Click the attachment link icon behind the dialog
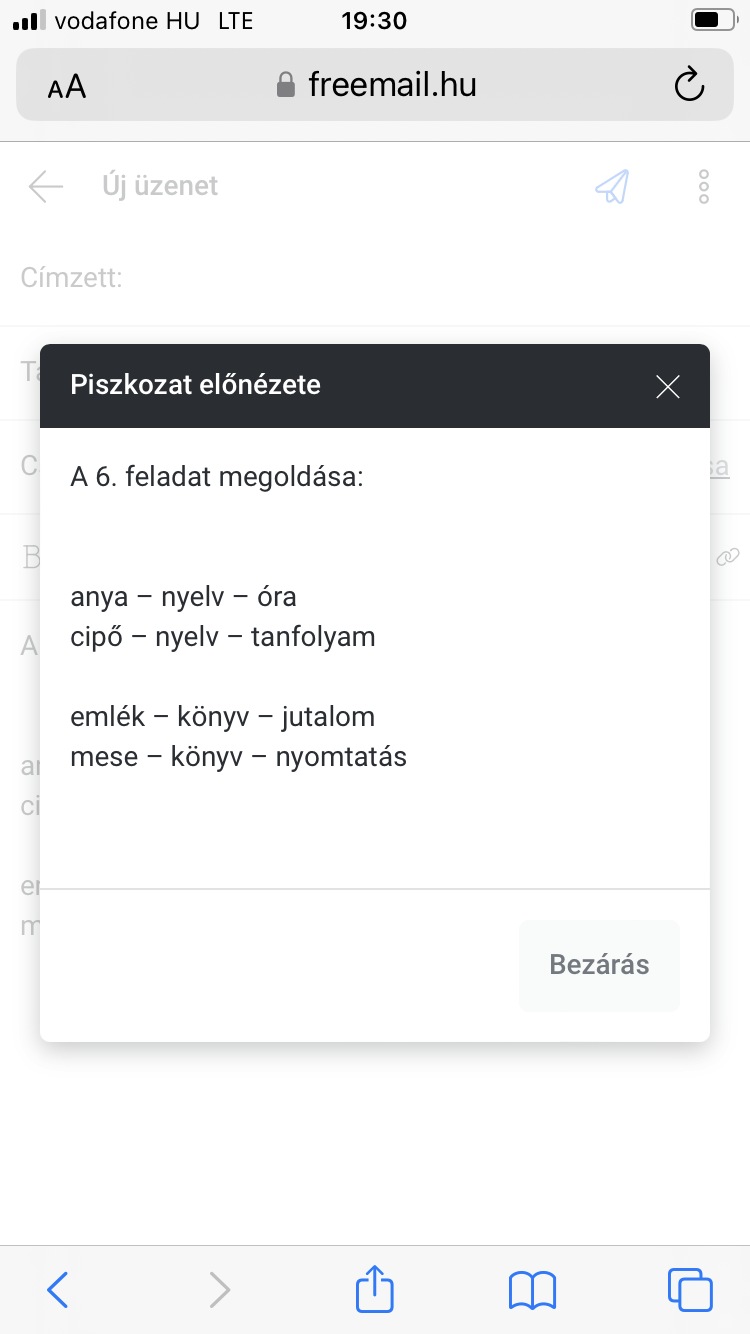750x1334 pixels. coord(728,557)
